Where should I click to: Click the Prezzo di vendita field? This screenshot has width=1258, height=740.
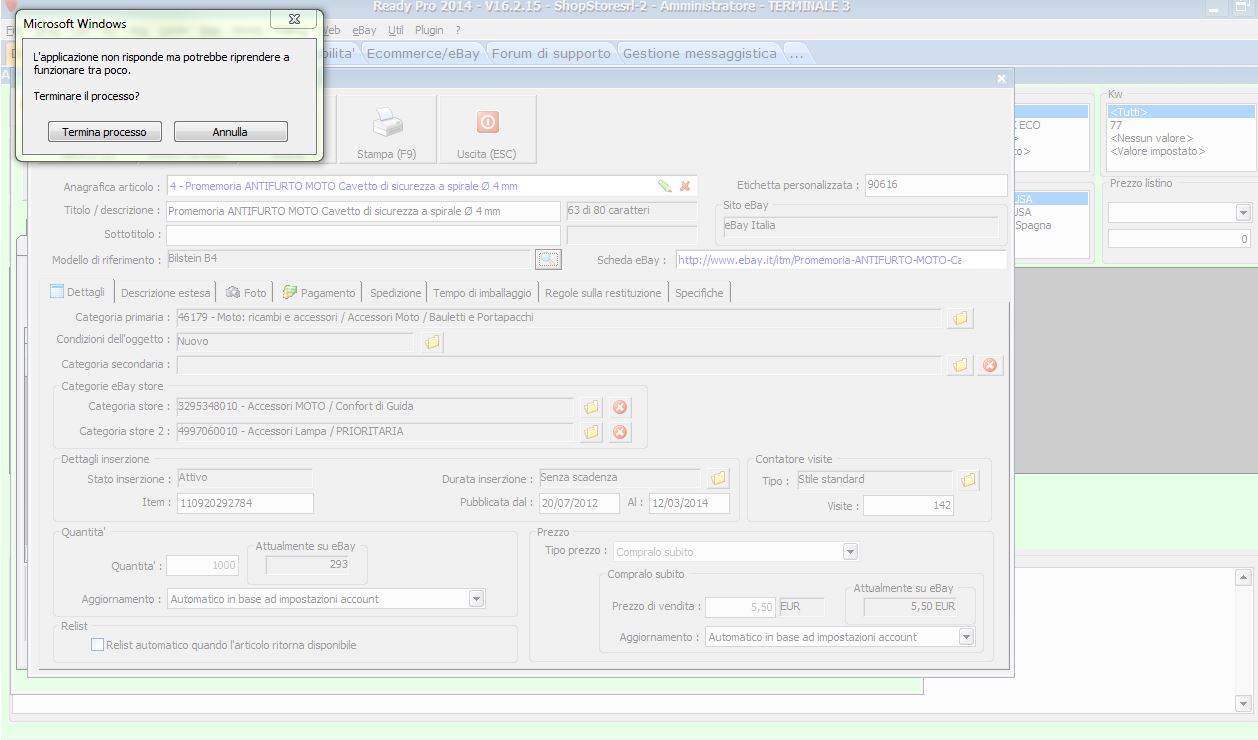point(741,607)
